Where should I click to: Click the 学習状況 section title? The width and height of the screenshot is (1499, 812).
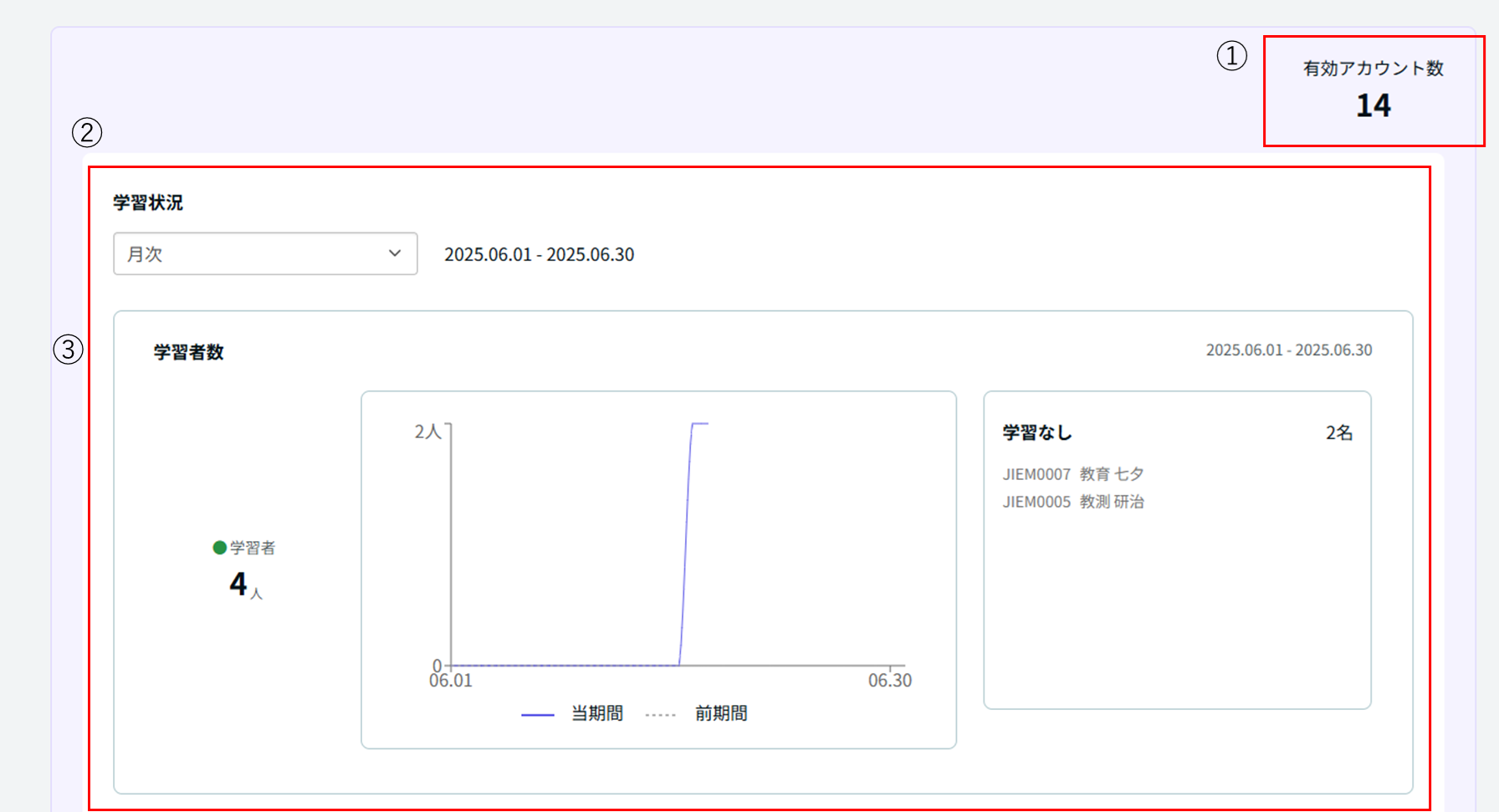148,202
